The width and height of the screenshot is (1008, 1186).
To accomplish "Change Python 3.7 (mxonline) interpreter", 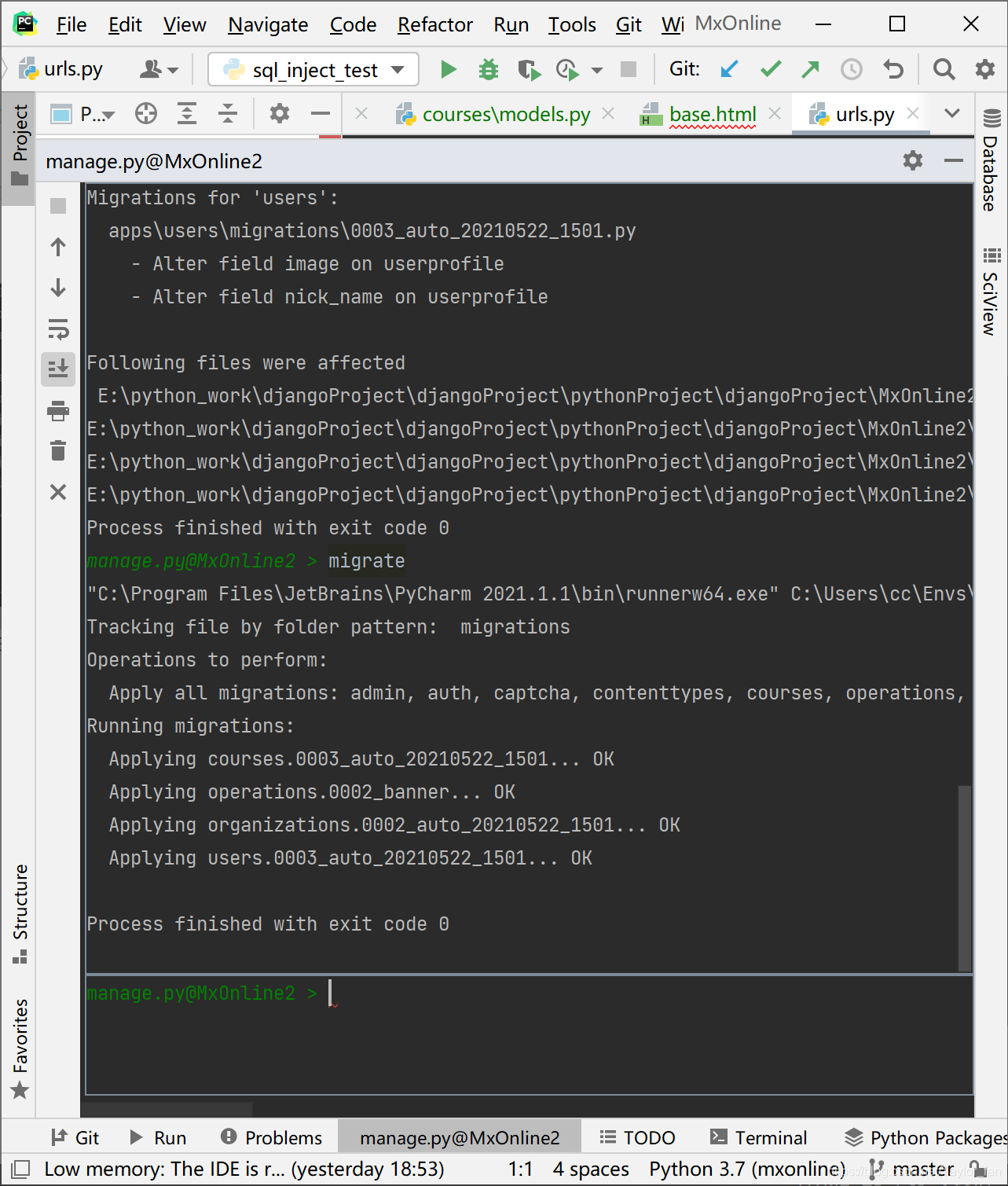I will 747,1169.
